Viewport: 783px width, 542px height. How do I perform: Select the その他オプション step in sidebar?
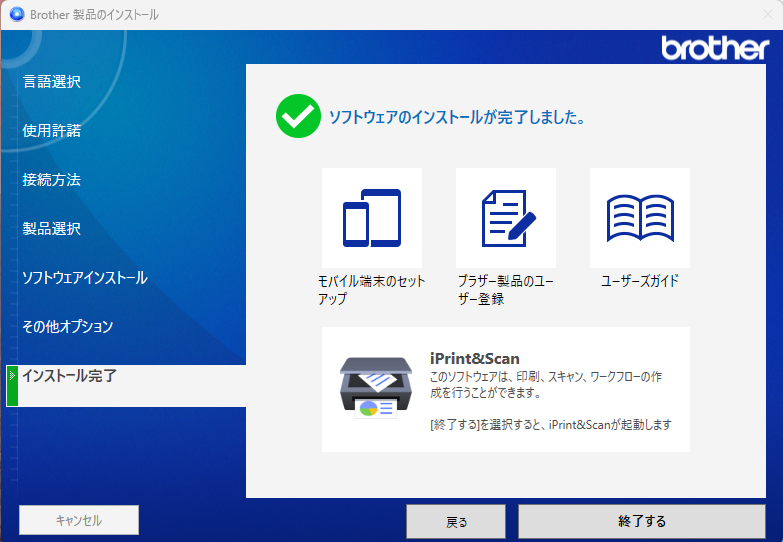[68, 326]
